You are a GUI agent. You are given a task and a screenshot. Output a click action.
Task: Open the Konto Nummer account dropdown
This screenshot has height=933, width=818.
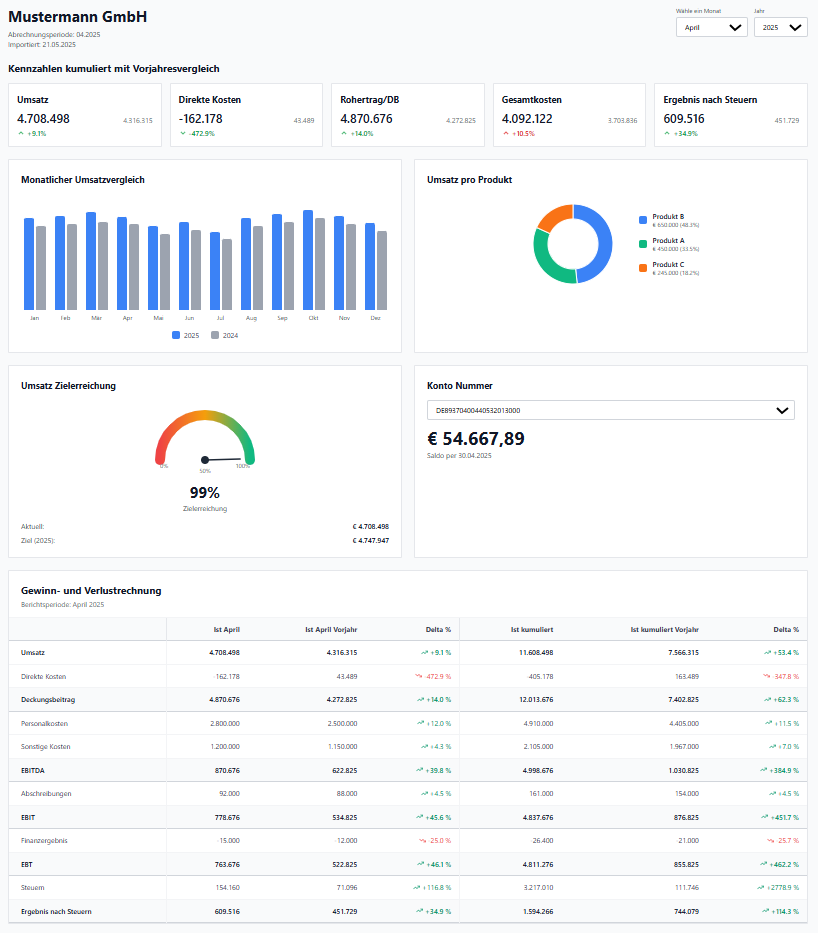point(608,410)
